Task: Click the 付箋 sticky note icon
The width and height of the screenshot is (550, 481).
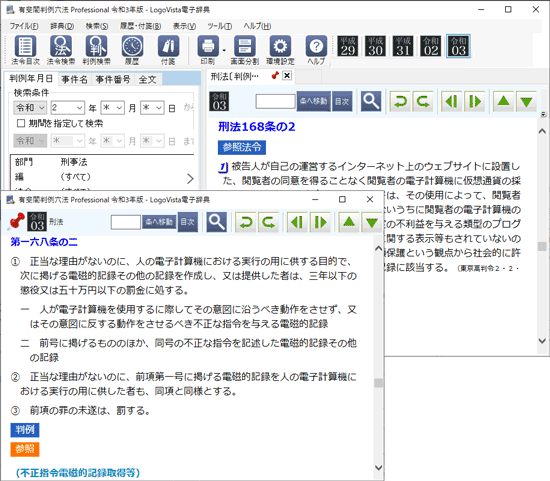Action: point(168,47)
